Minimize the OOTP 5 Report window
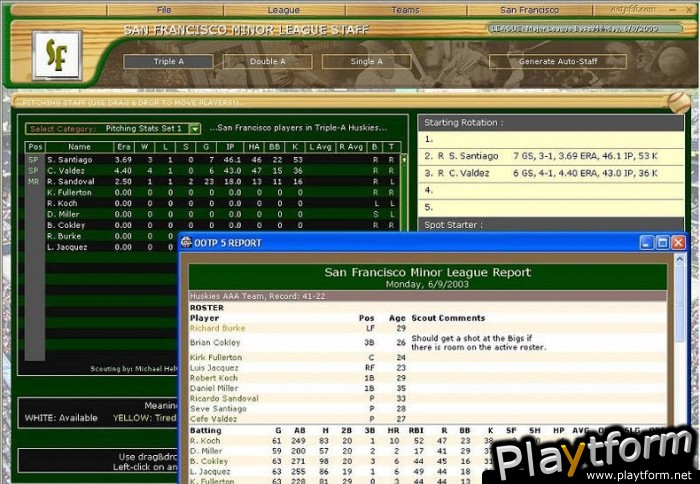 coord(646,243)
